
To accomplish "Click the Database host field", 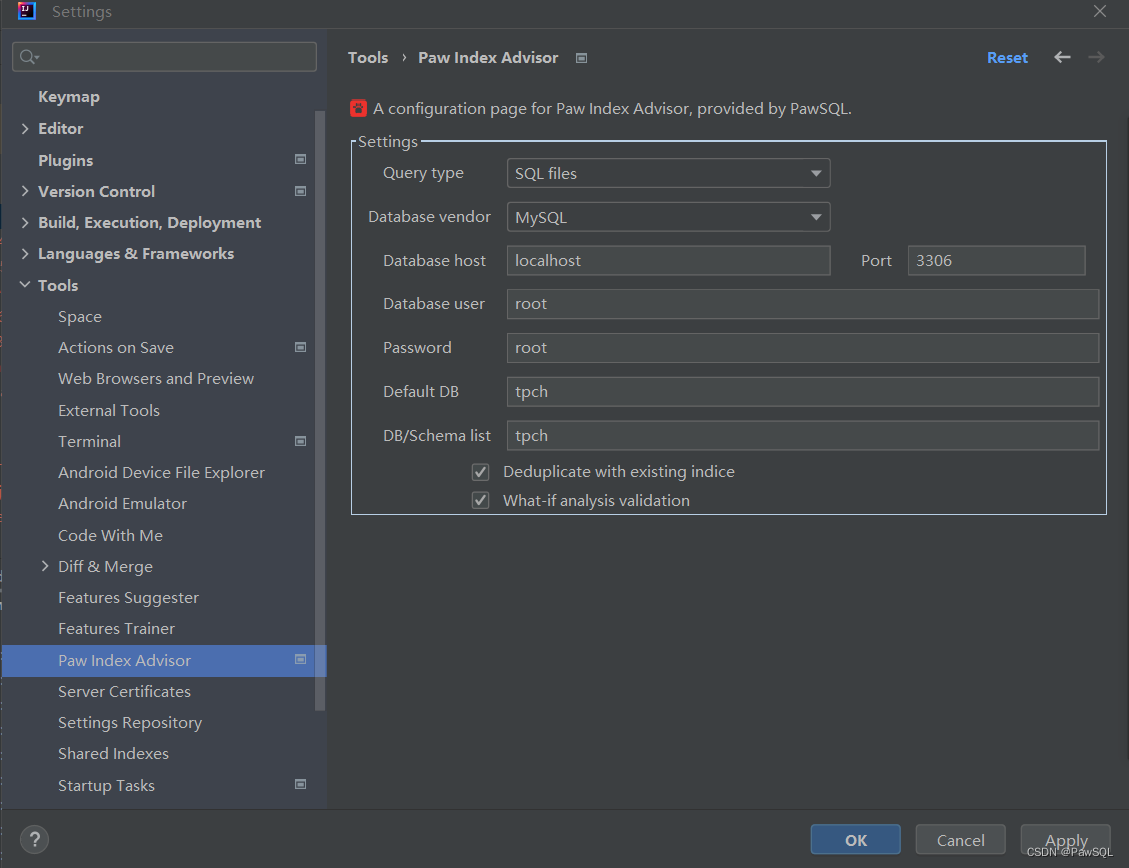I will tap(668, 261).
